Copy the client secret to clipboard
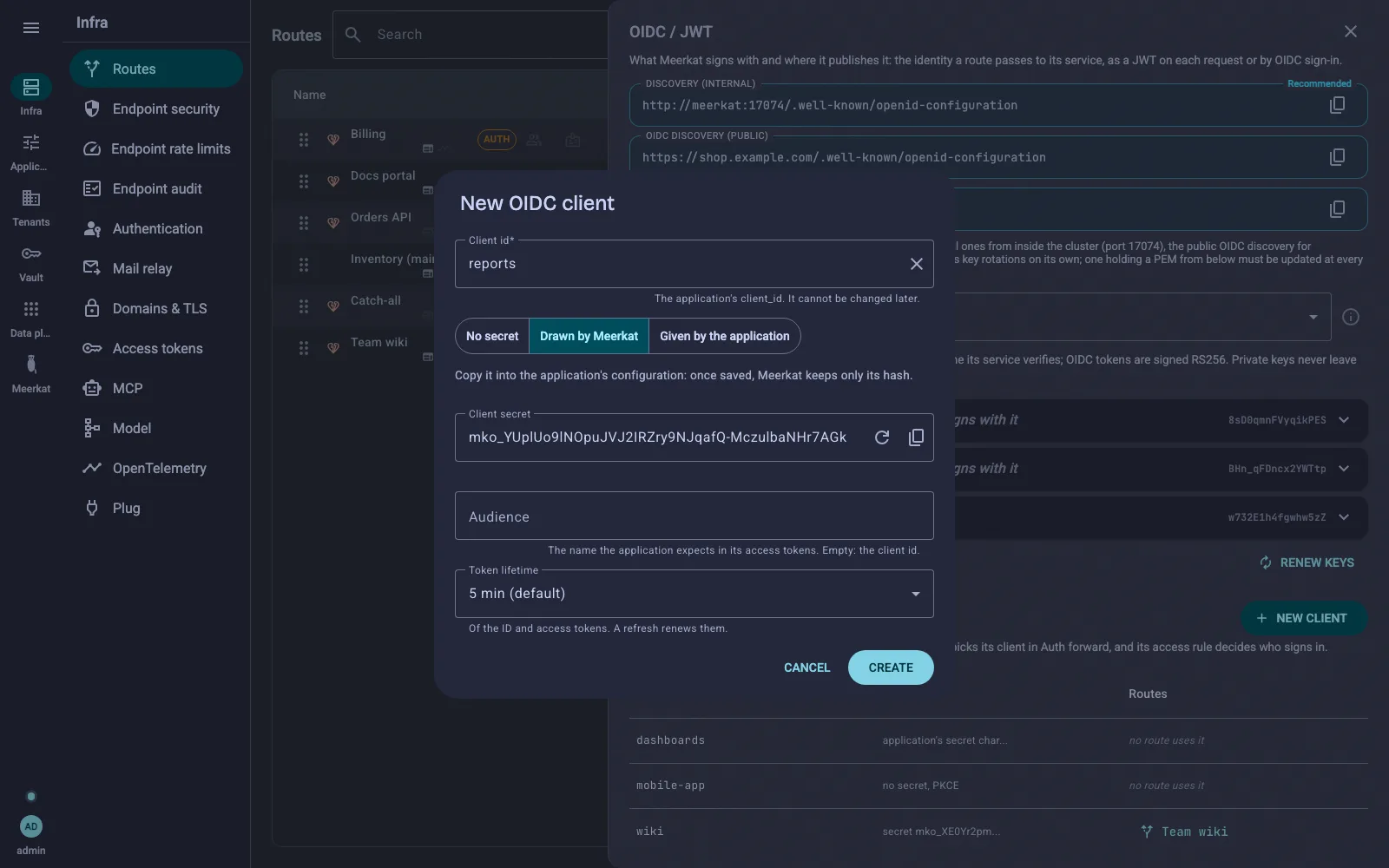The image size is (1389, 868). [x=916, y=437]
